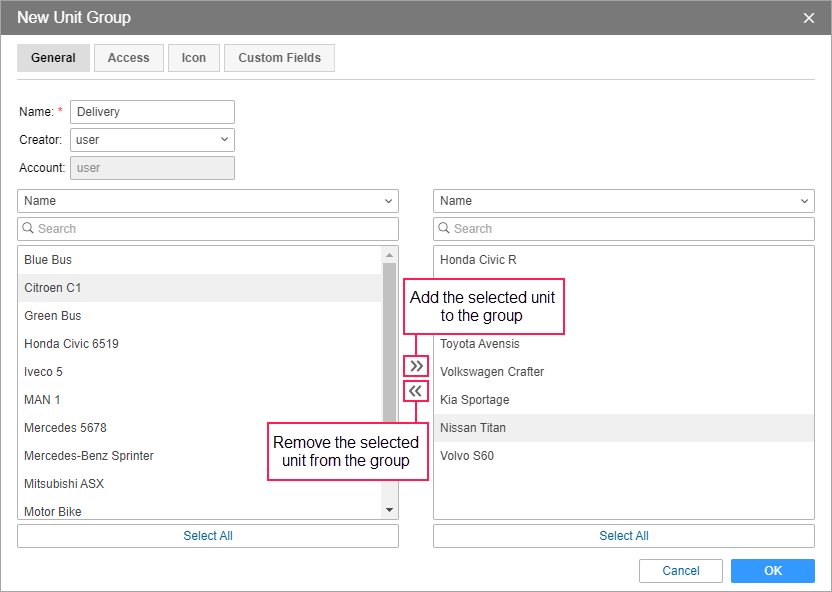832x592 pixels.
Task: Select Volkswagen Crafter in group list
Action: pos(624,372)
